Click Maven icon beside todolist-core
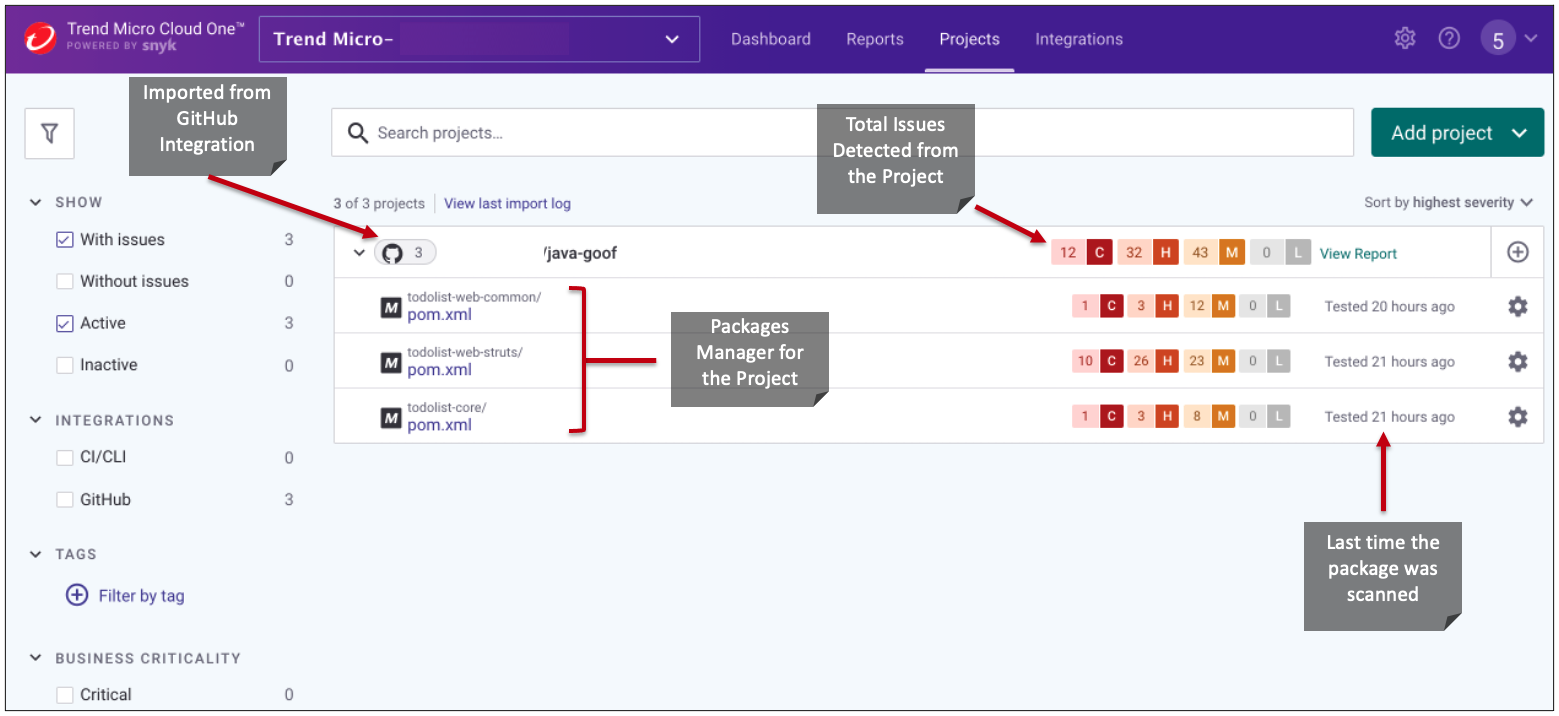Screen dimensions: 1559x716 [391, 418]
